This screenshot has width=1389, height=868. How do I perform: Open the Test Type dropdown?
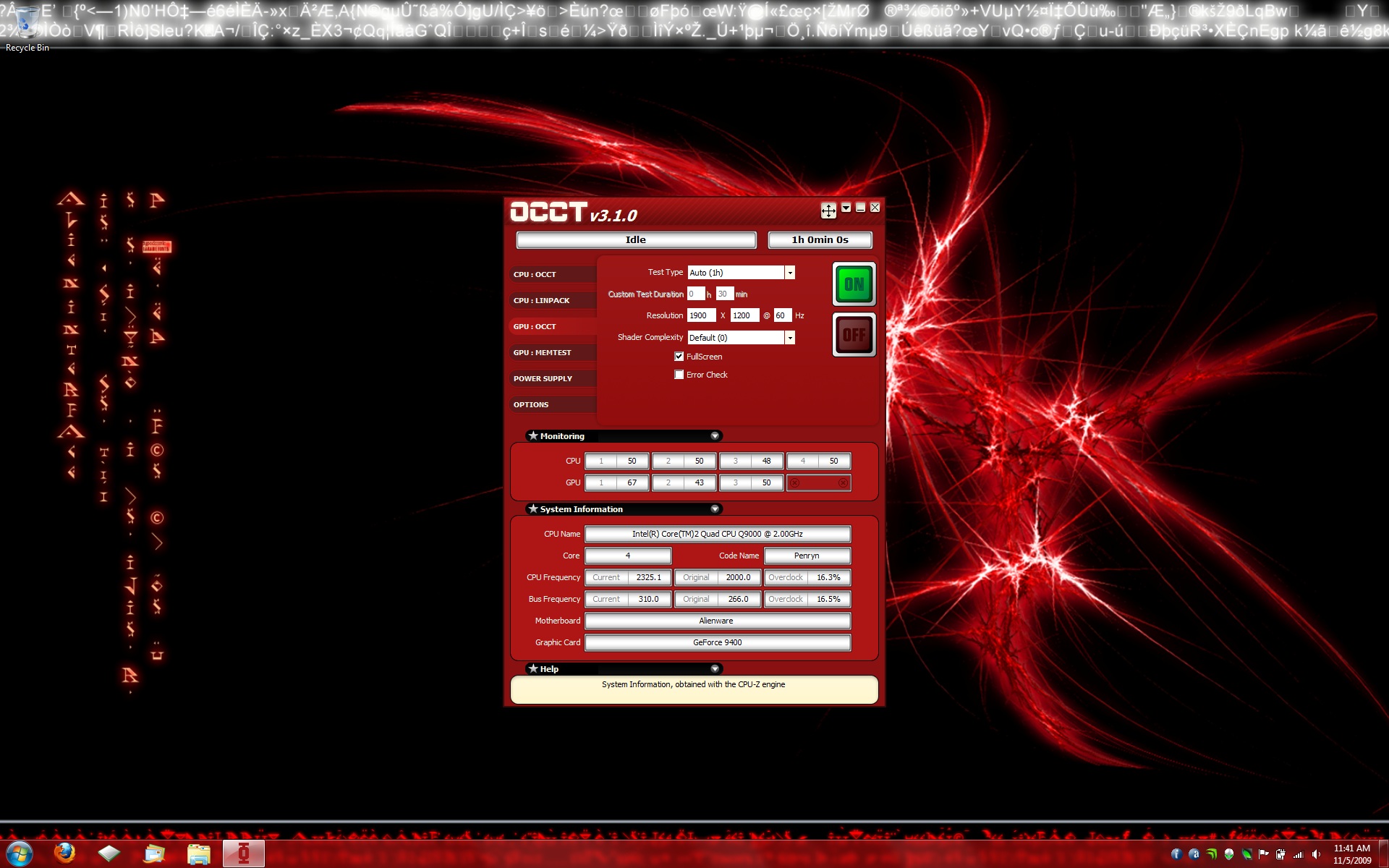[x=790, y=273]
